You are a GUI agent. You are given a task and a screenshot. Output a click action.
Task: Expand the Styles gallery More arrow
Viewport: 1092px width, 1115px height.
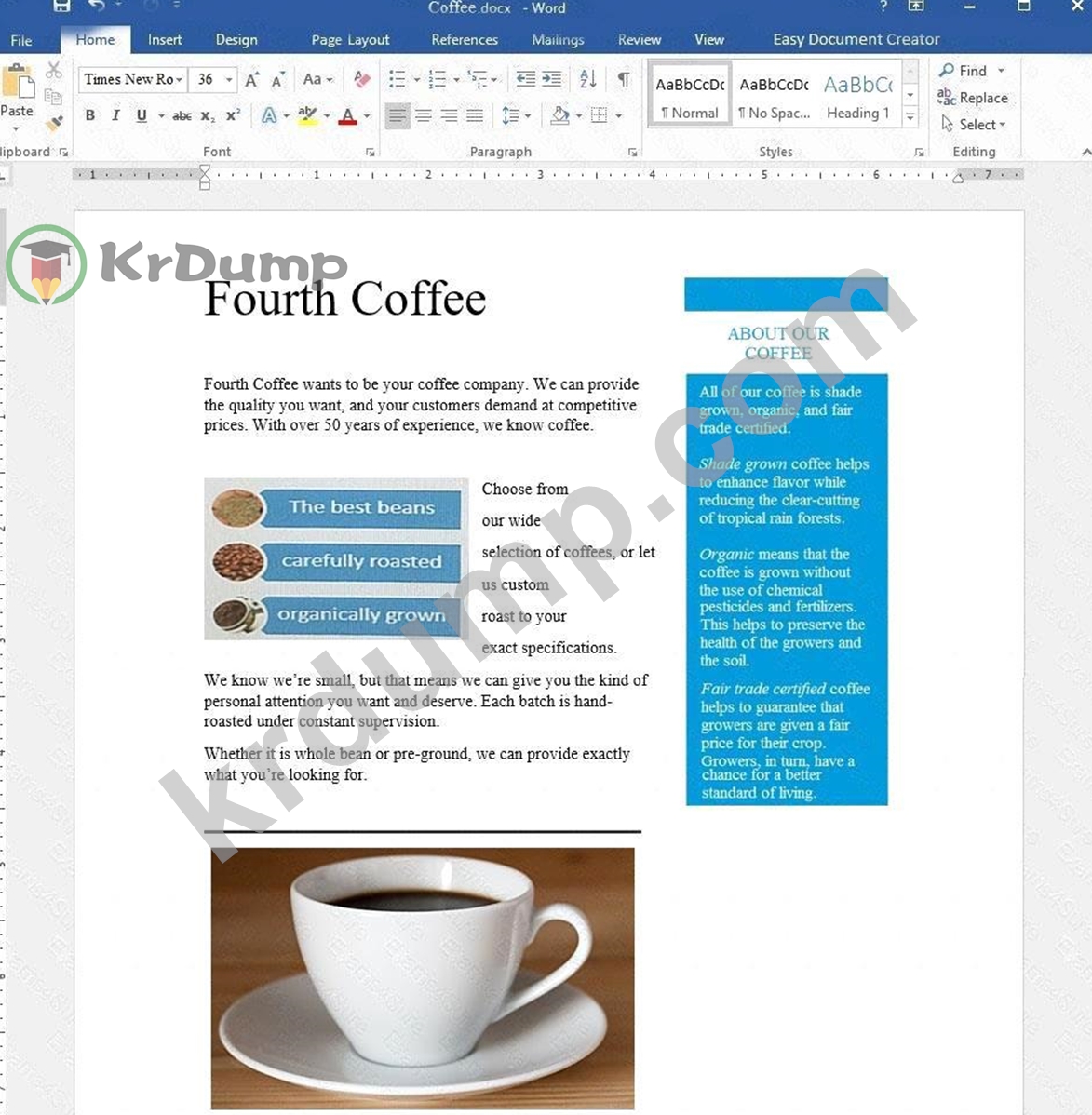910,117
